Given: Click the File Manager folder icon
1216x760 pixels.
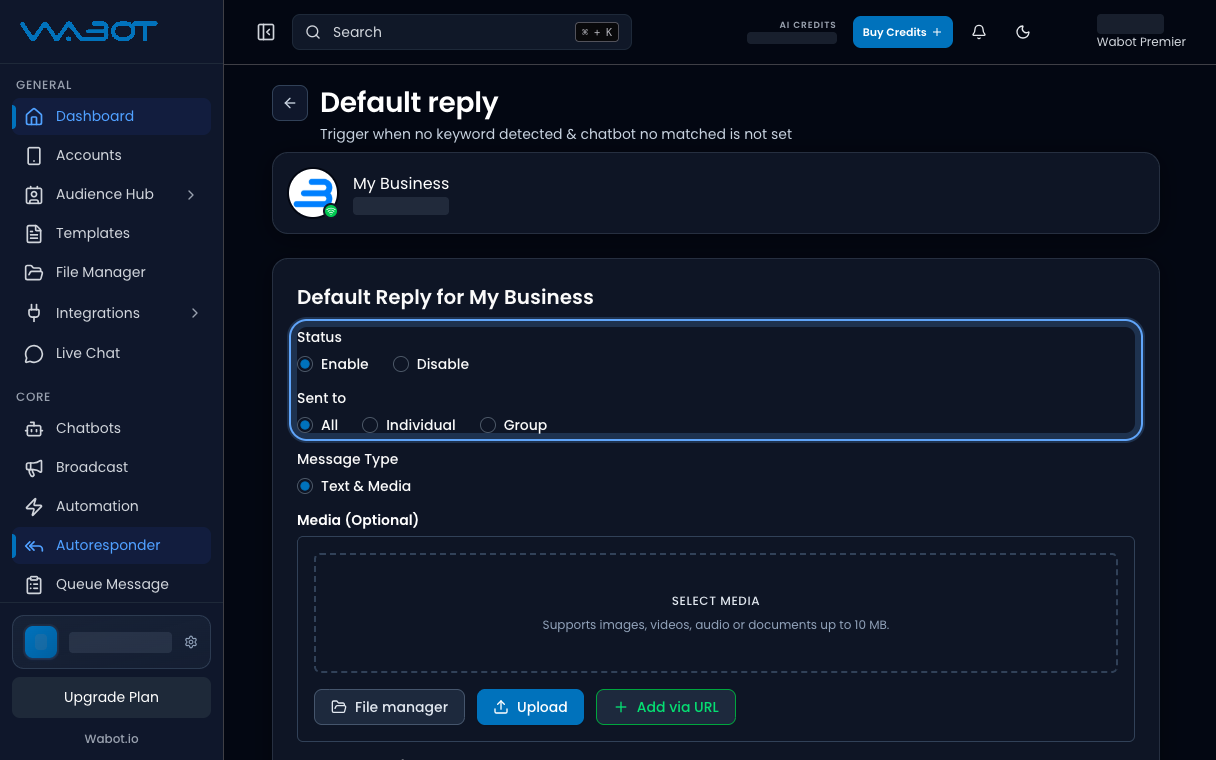Looking at the screenshot, I should click(x=34, y=272).
